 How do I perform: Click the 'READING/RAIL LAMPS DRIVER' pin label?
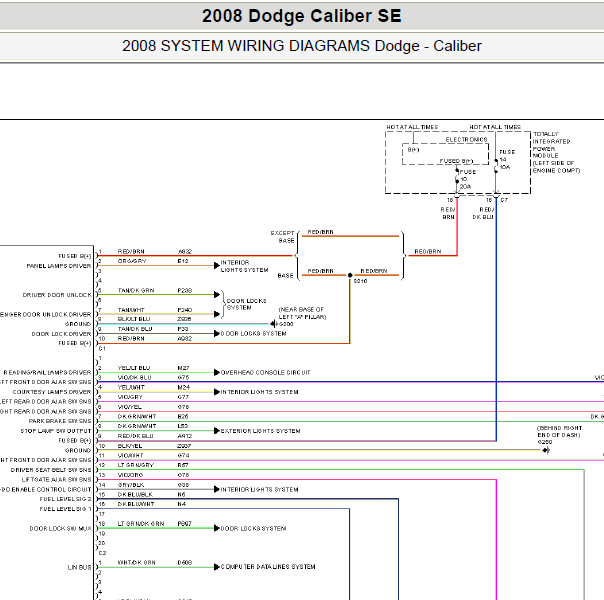point(47,373)
